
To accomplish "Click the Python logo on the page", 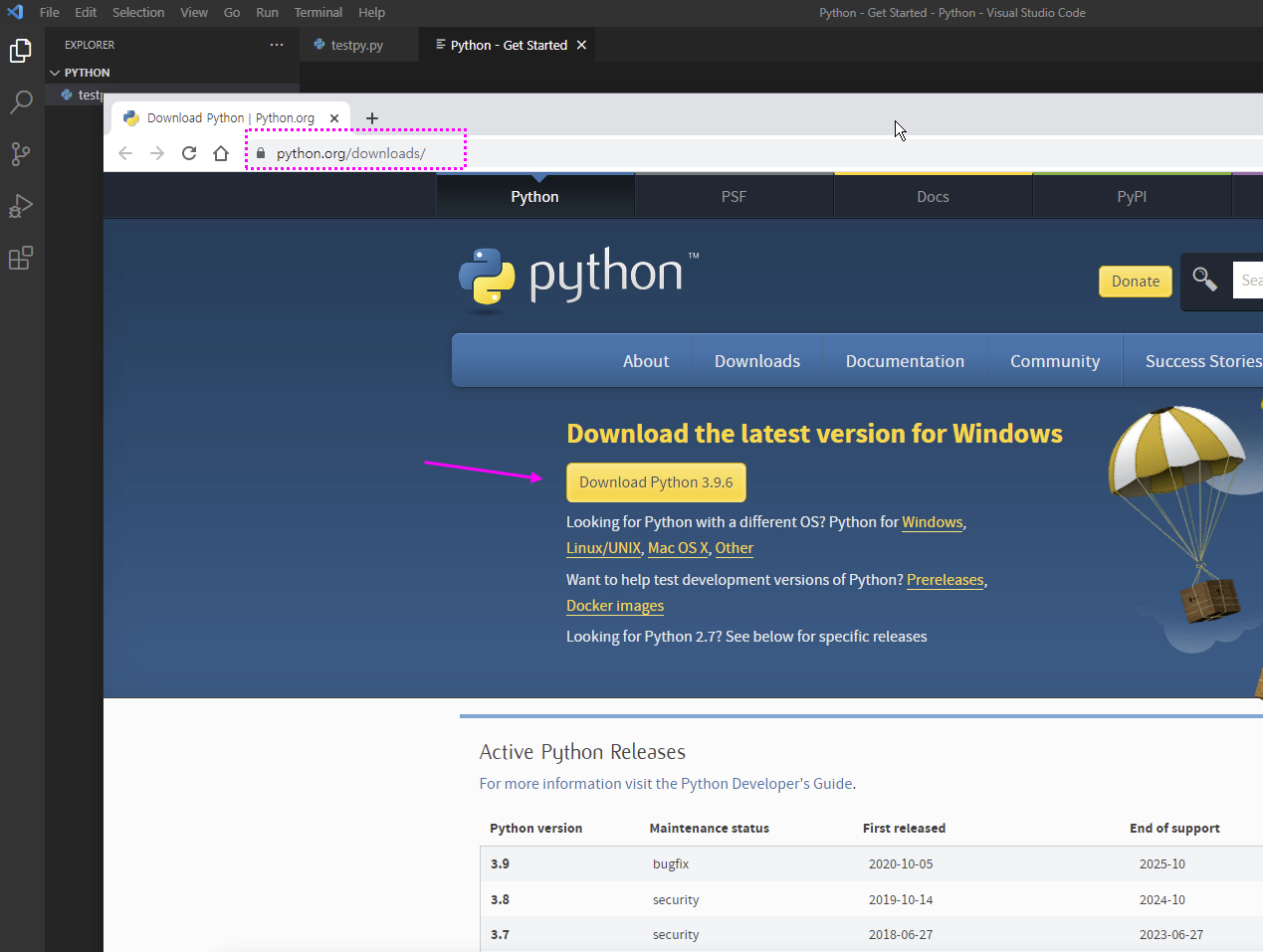I will coord(577,279).
